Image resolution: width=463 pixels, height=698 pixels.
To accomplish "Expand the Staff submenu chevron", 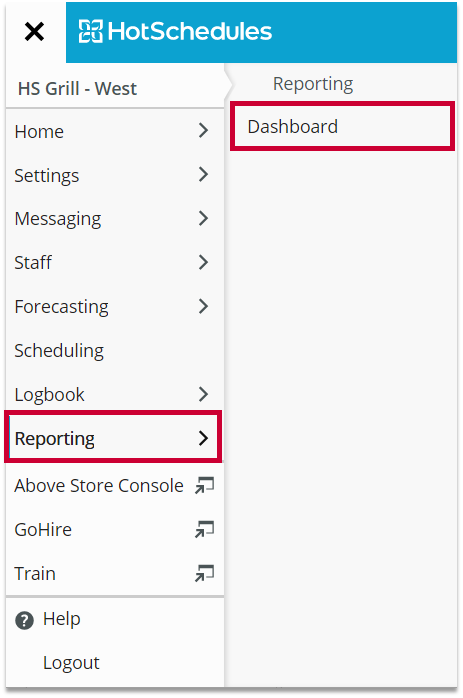I will point(203,262).
